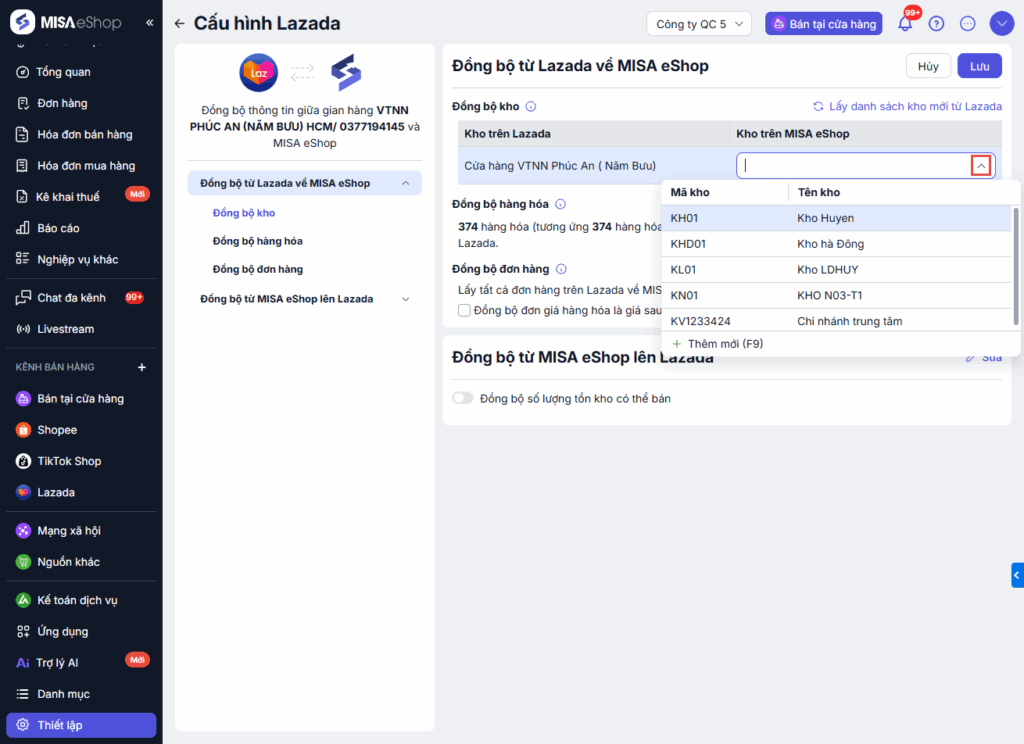Toggle Đồng bộ số lượng tồn kho có thể bán

coord(462,398)
